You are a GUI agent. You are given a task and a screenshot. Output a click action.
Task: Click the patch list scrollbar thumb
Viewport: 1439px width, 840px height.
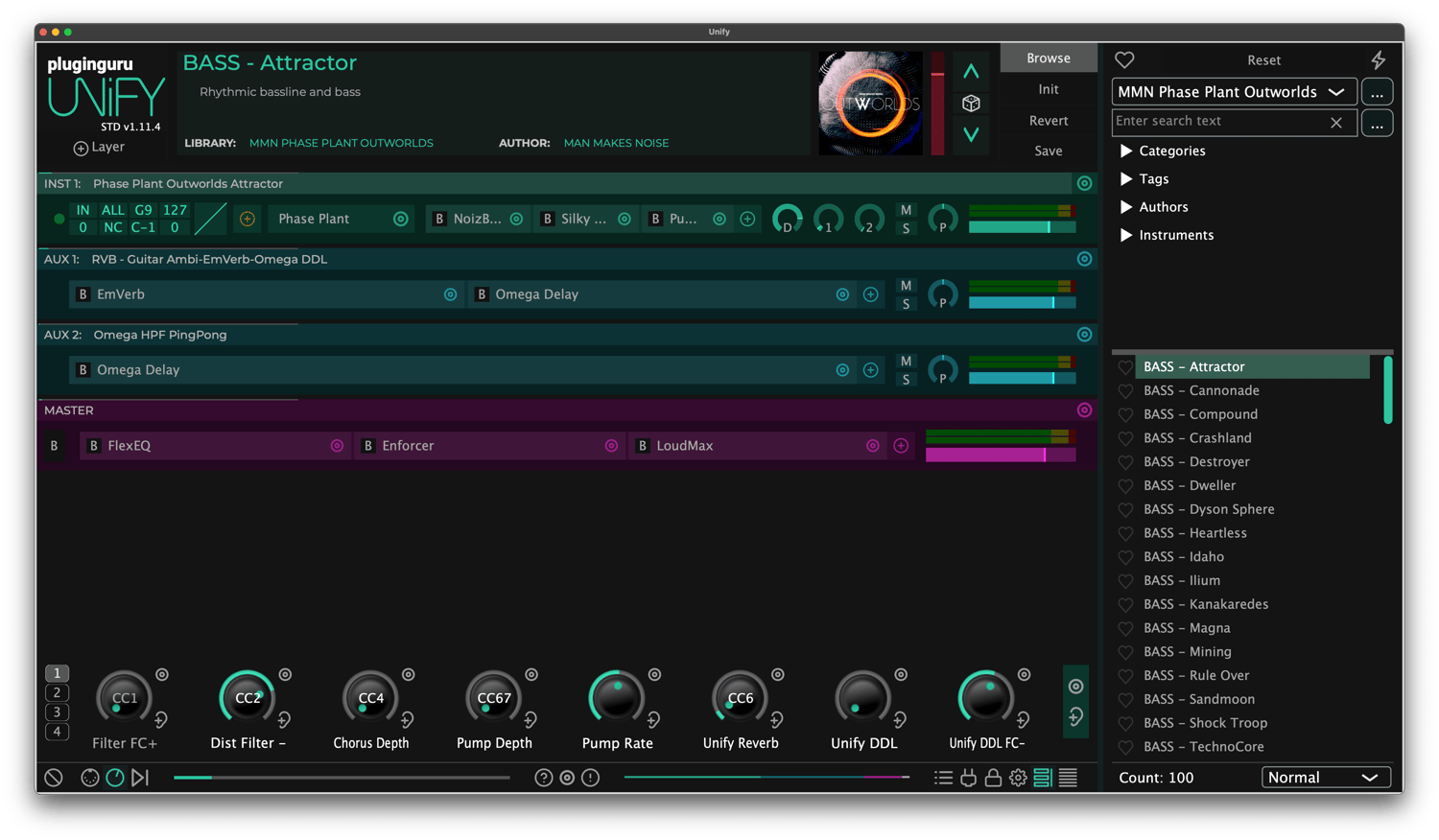[x=1387, y=389]
